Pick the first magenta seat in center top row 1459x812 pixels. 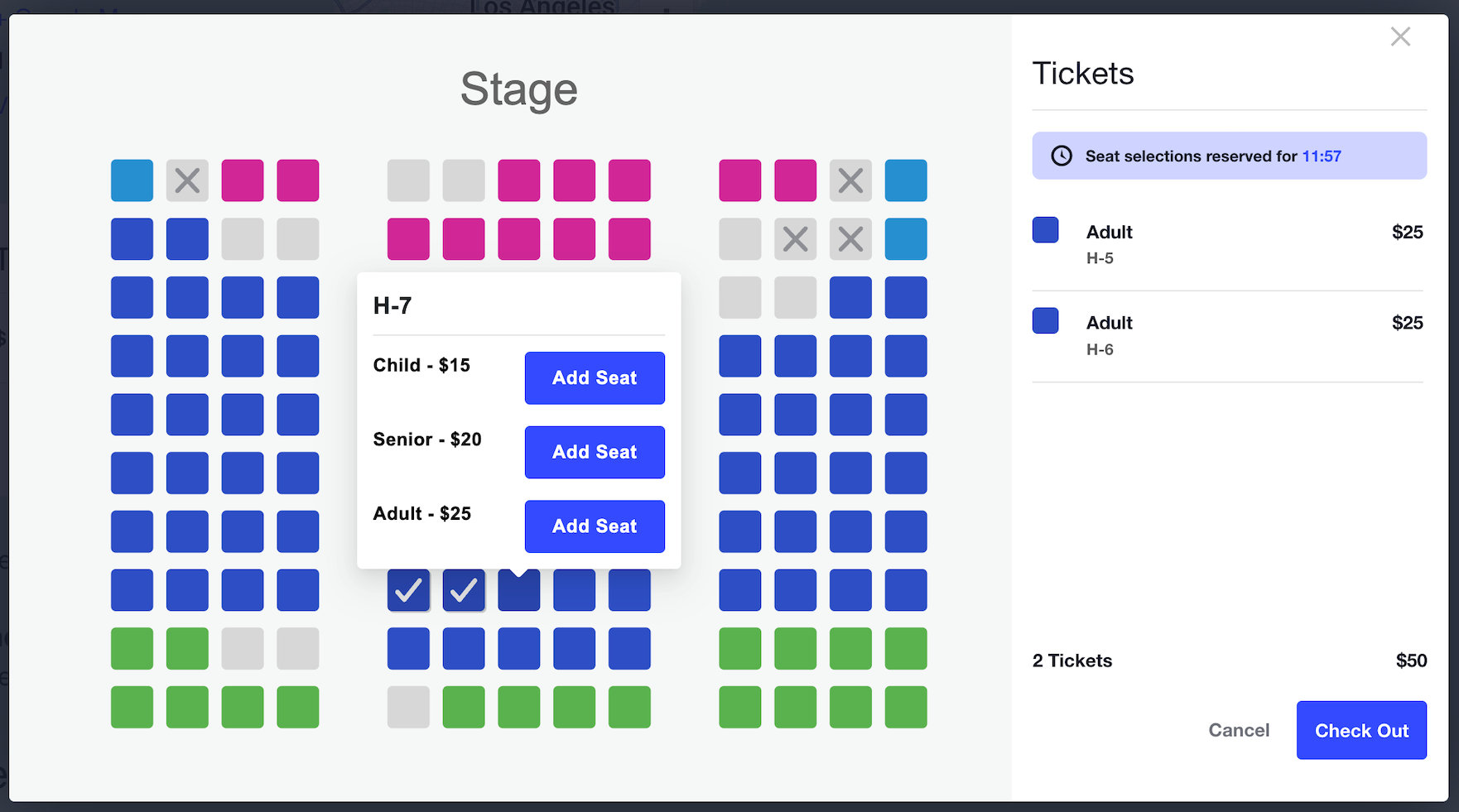519,180
